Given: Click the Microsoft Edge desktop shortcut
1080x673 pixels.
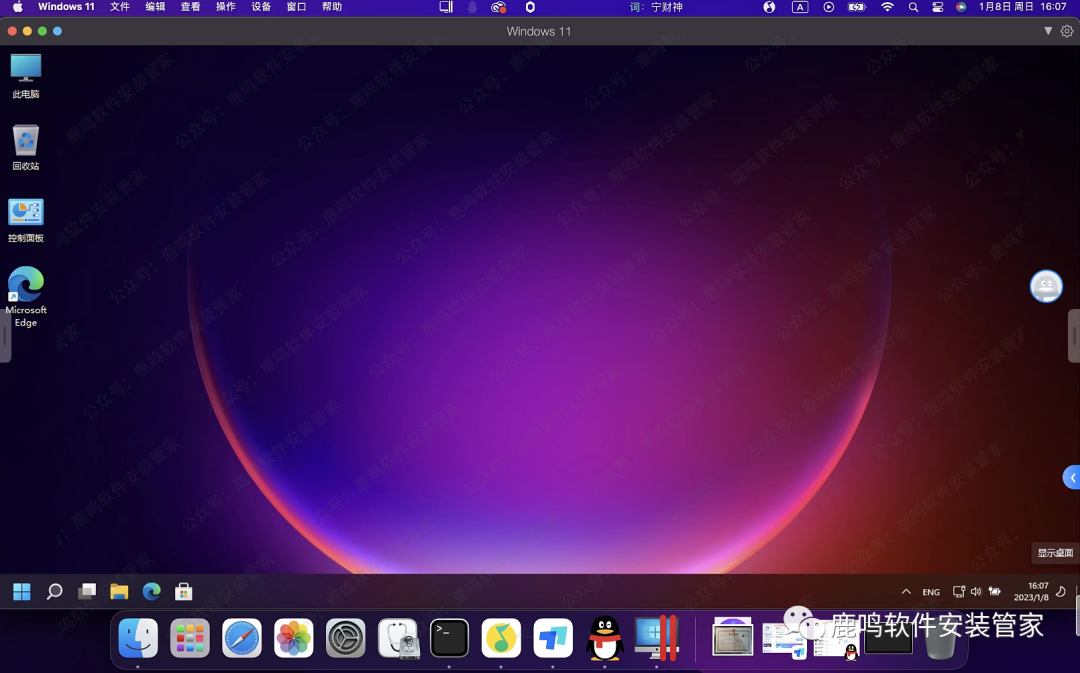Looking at the screenshot, I should [26, 296].
